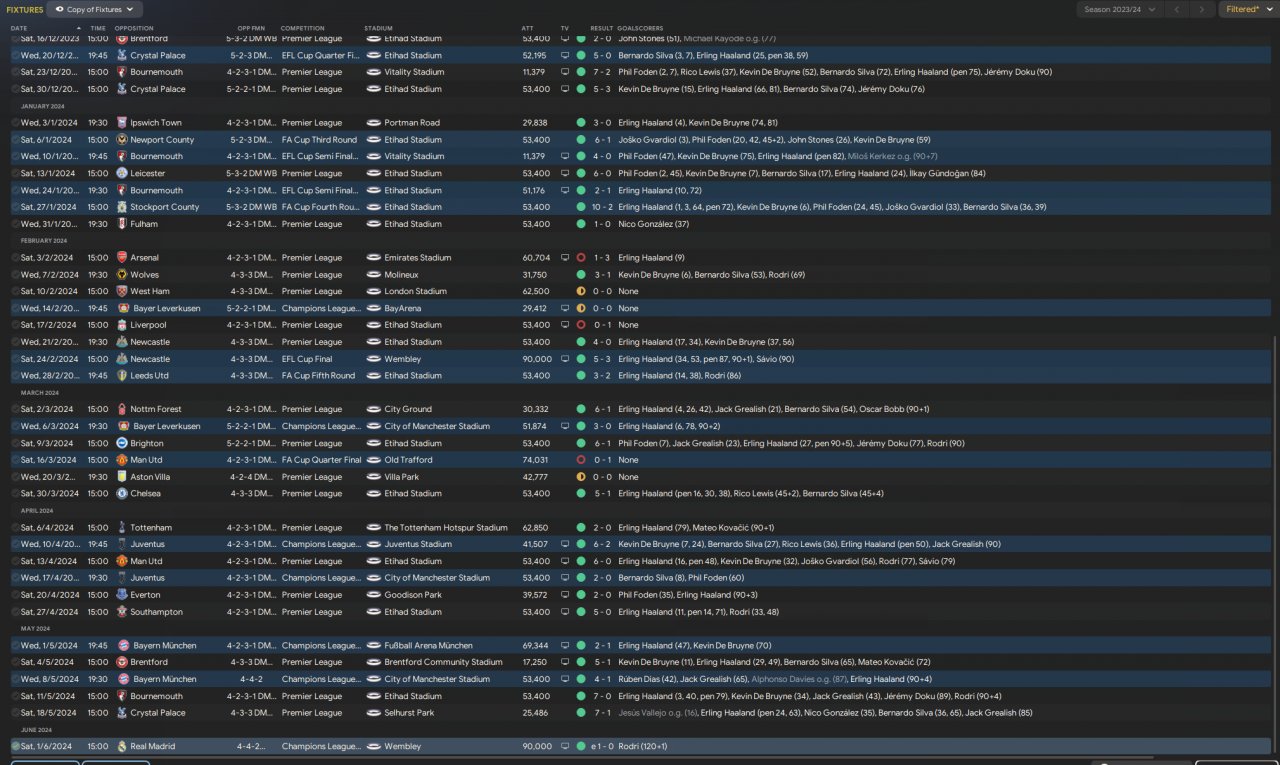Click the Southampton club badge
The width and height of the screenshot is (1280, 765).
pos(122,612)
